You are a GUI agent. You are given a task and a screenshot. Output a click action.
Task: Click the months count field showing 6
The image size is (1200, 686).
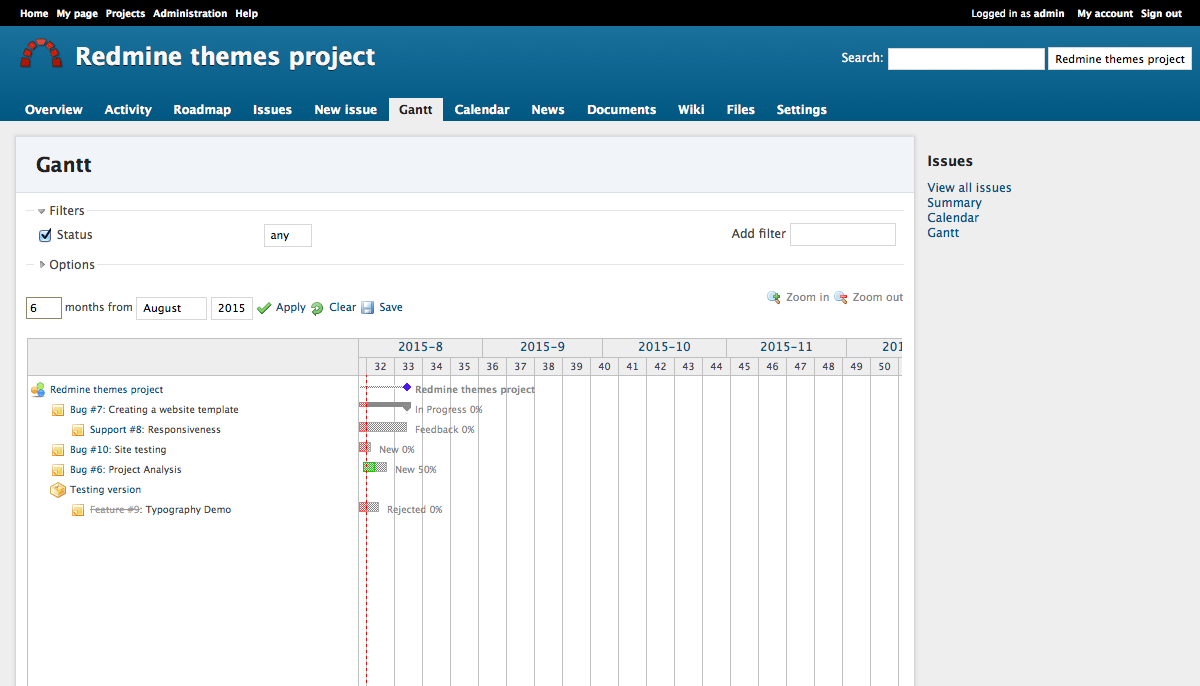(x=44, y=308)
